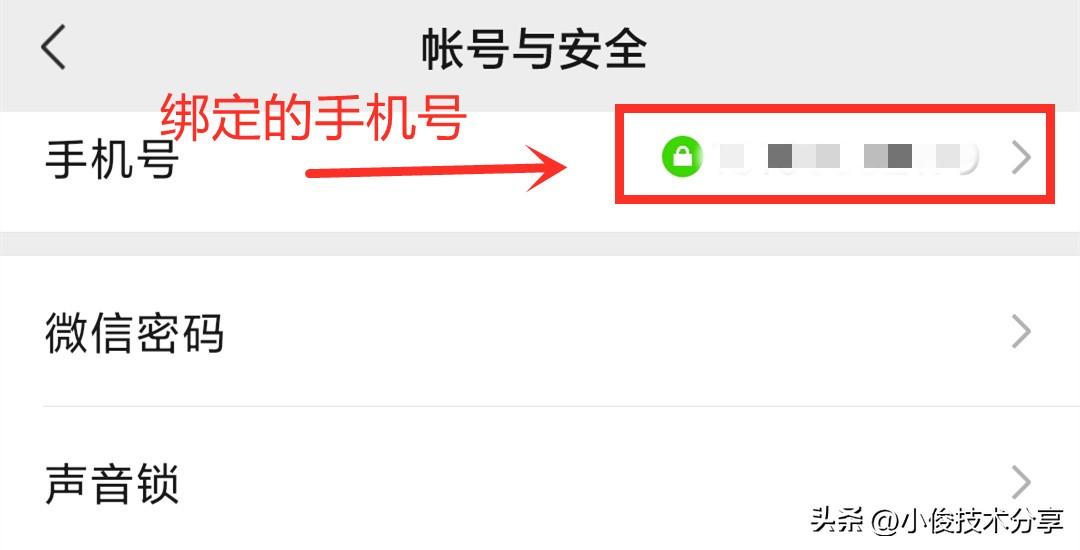Click the empty header area right of the title
The height and width of the screenshot is (550, 1080).
point(861,48)
